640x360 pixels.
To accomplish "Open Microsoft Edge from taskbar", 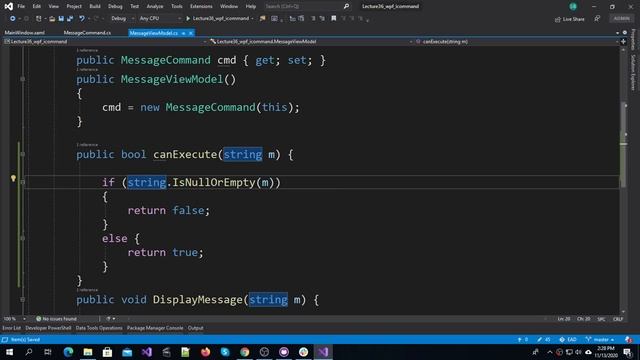I will point(68,352).
